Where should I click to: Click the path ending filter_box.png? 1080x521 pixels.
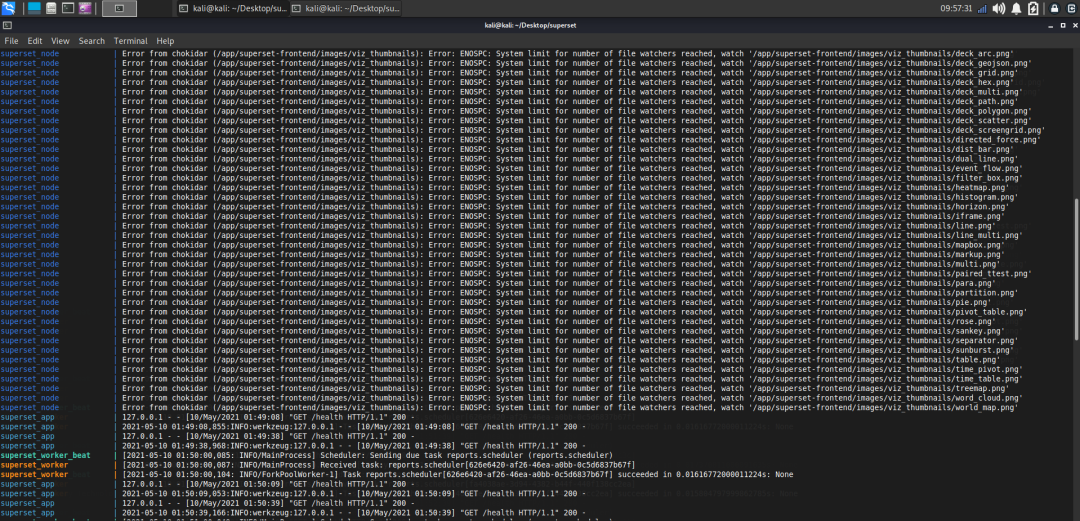(x=888, y=178)
